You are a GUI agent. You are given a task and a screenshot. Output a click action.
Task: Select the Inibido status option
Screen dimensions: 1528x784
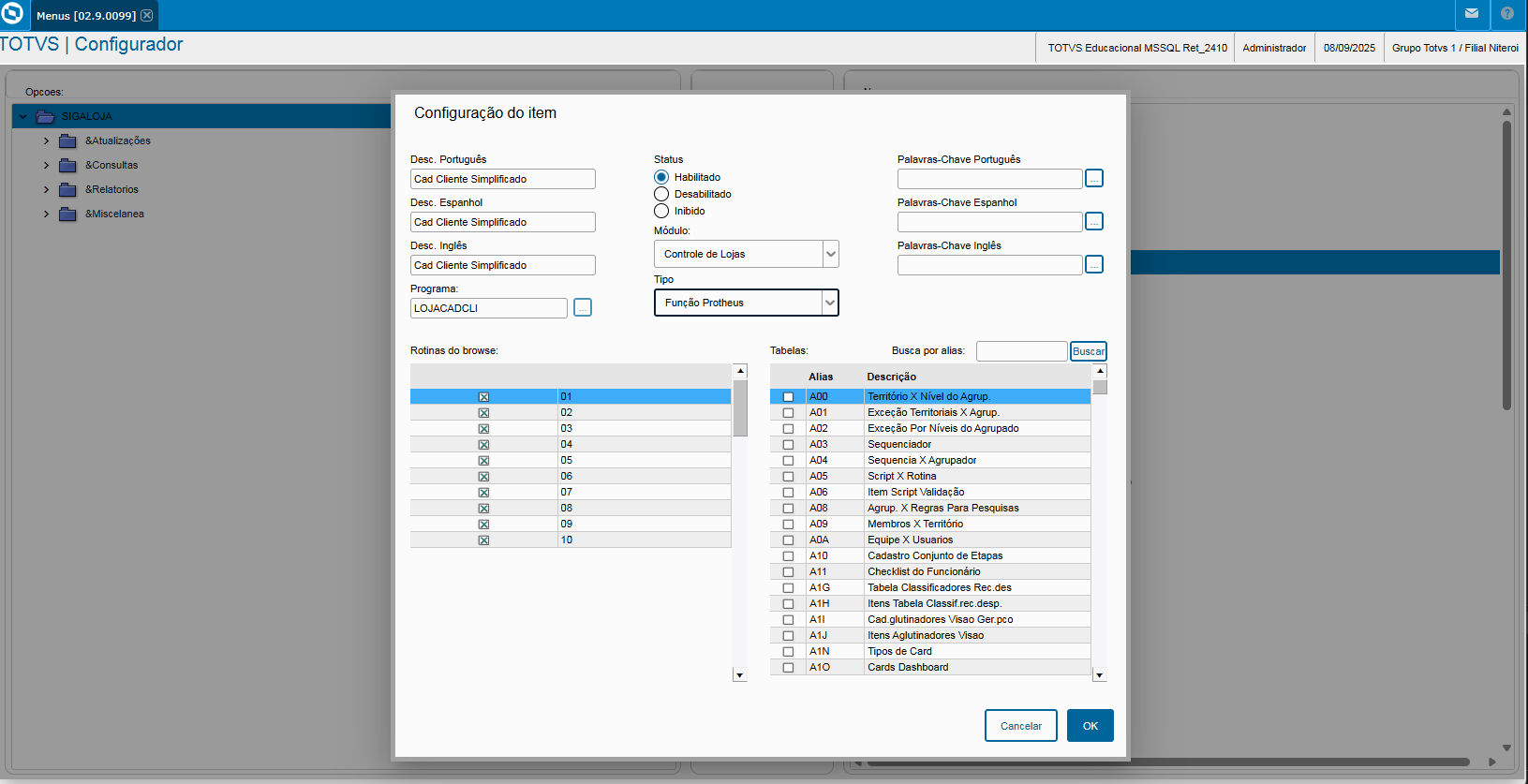(661, 211)
